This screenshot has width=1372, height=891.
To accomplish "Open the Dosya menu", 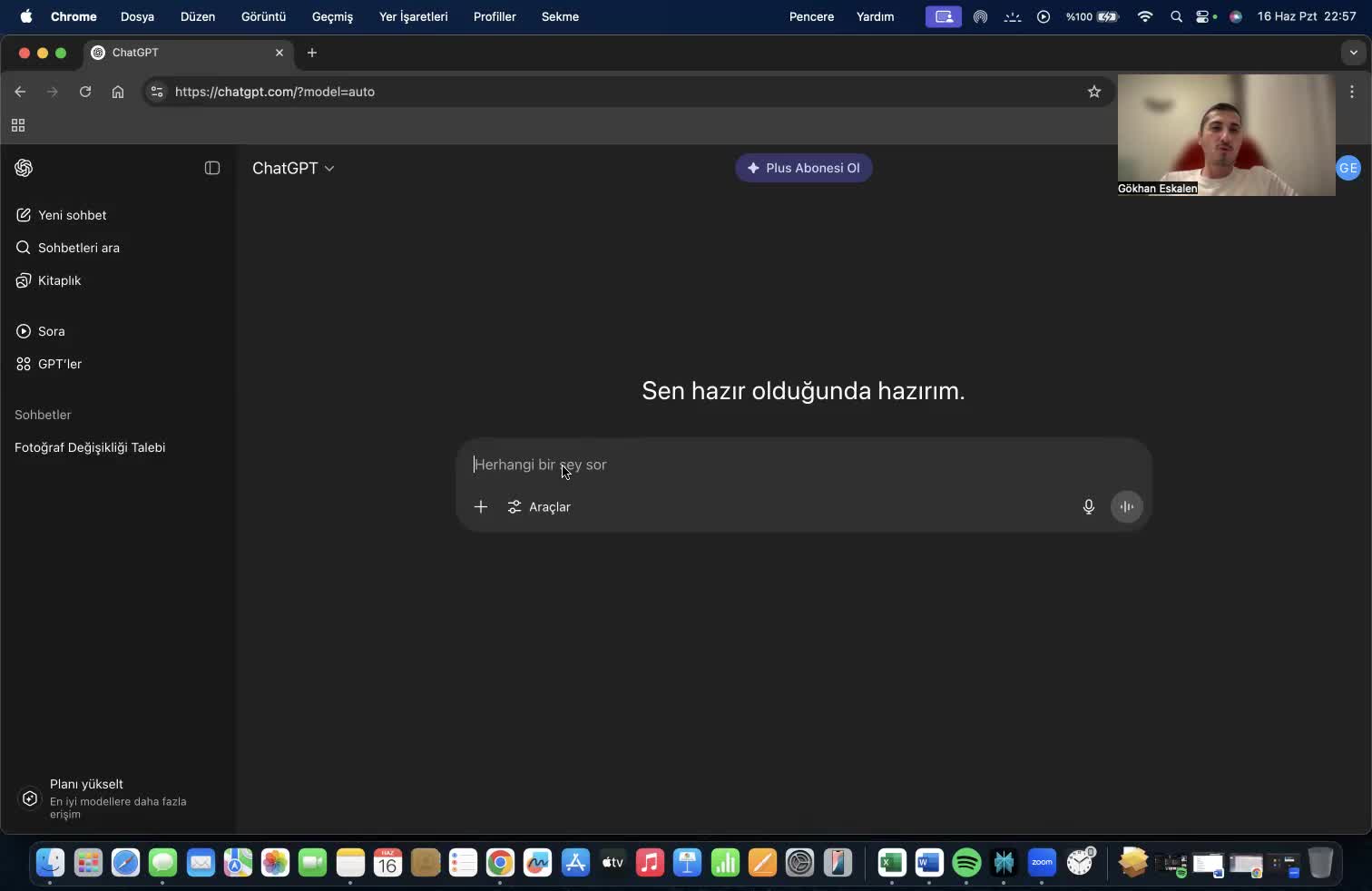I will point(137,16).
